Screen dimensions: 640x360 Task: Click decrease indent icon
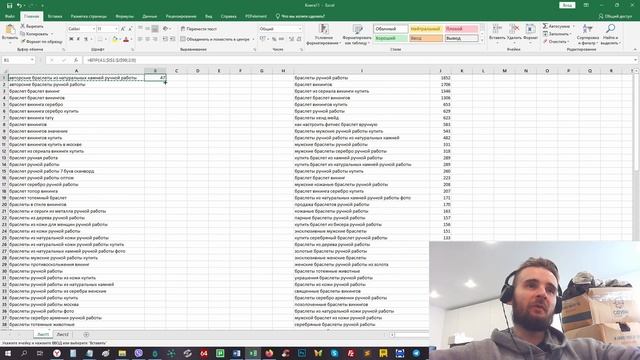tap(165, 39)
